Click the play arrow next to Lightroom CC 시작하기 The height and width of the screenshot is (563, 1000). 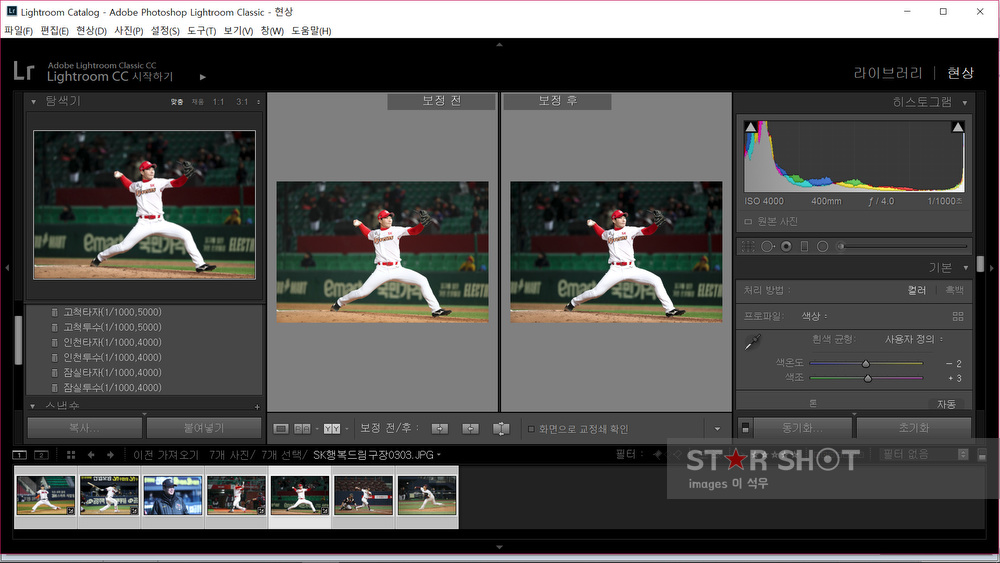pyautogui.click(x=203, y=77)
